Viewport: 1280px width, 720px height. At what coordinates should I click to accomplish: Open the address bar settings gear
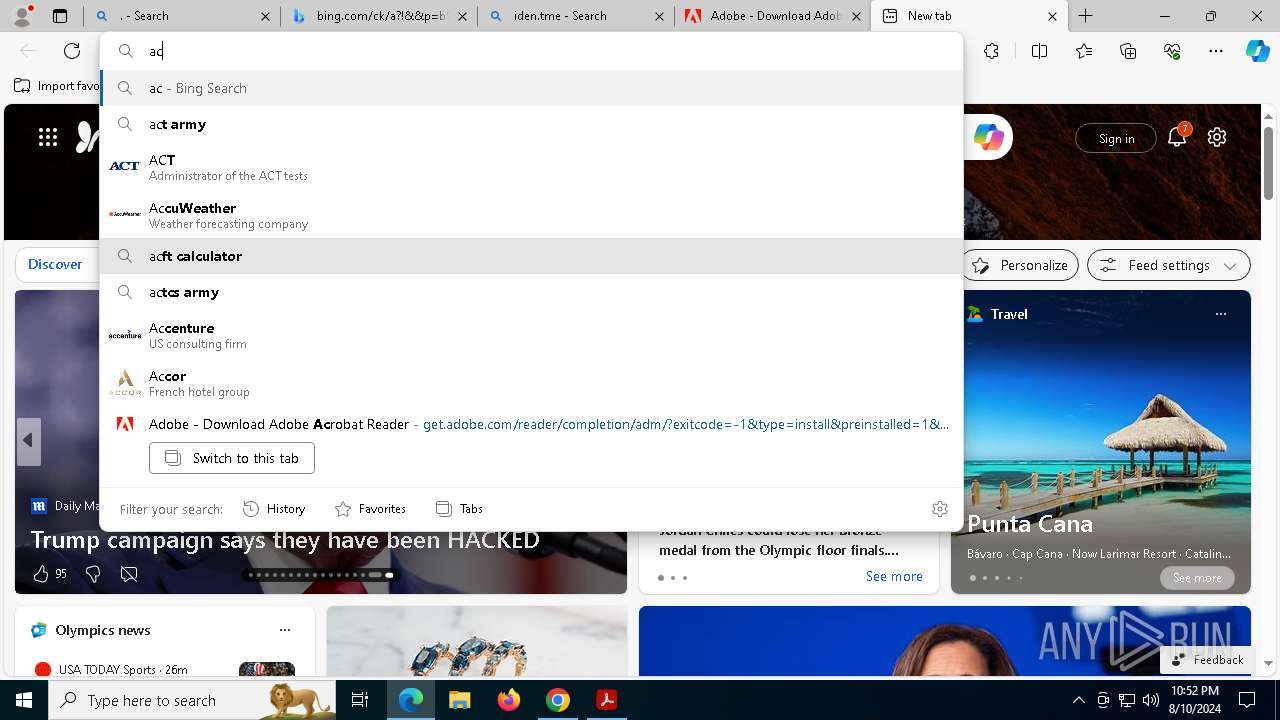pyautogui.click(x=939, y=509)
